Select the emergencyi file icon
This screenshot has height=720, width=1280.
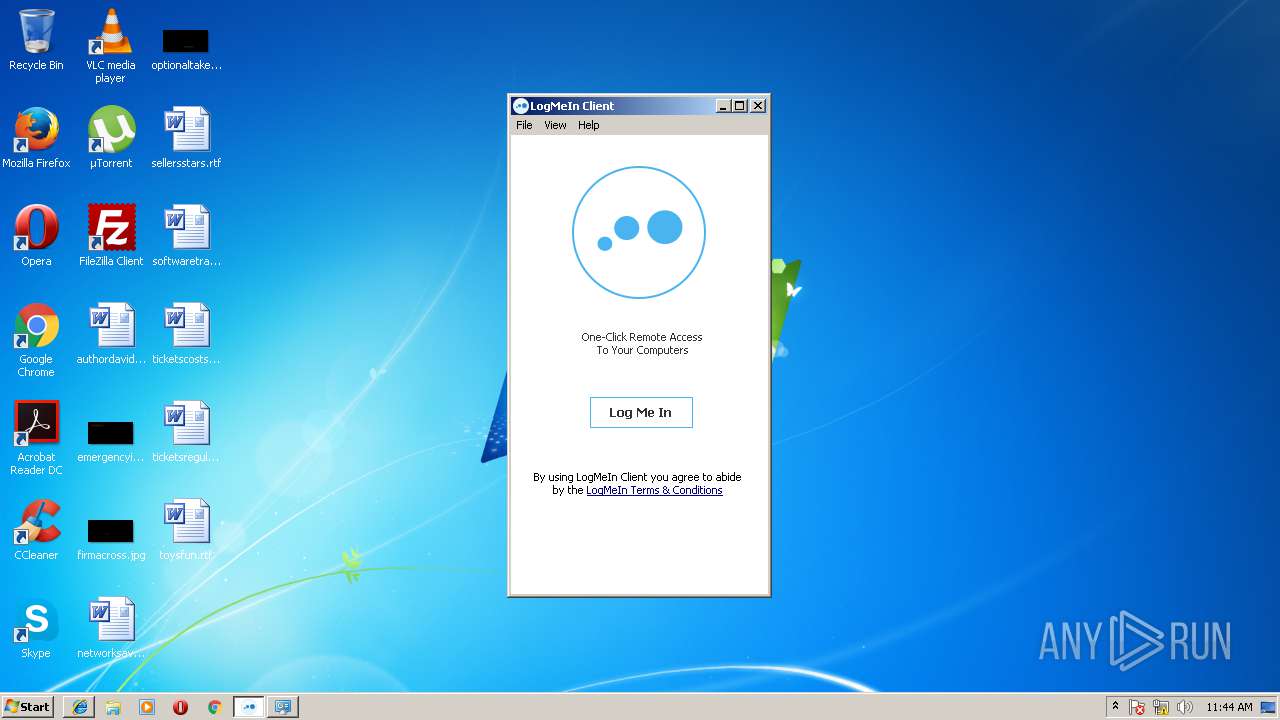[x=111, y=441]
